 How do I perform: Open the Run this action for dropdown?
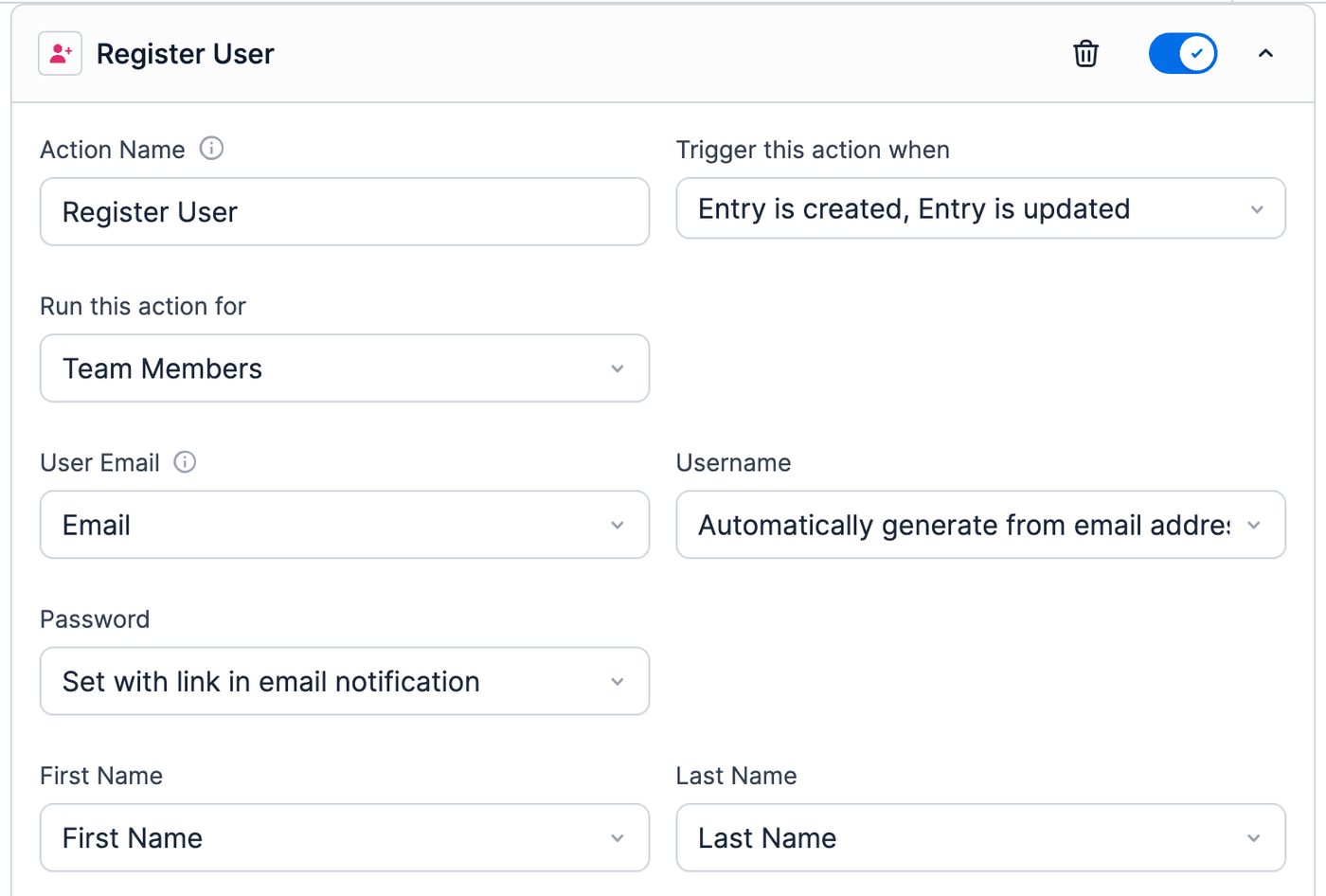345,368
